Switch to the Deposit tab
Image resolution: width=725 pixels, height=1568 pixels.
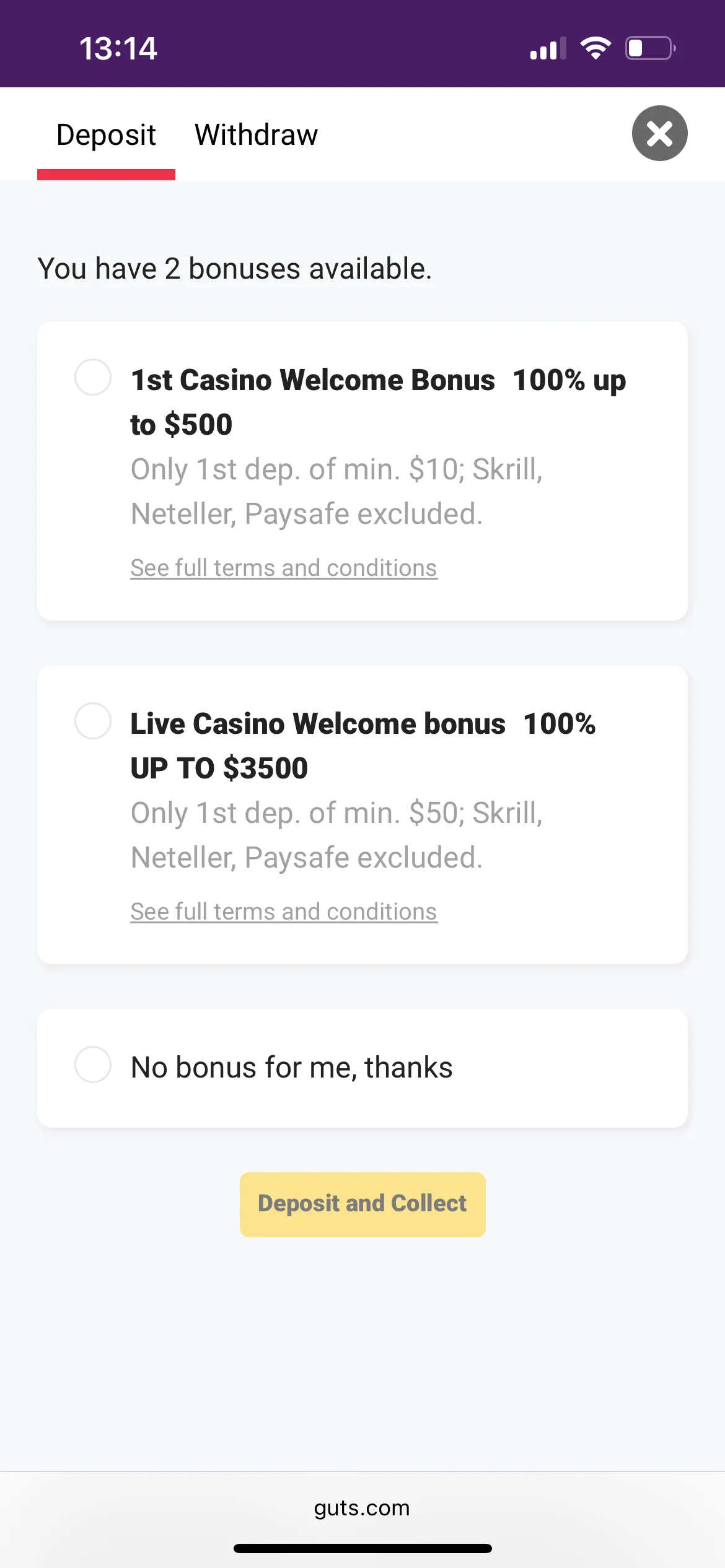point(106,135)
